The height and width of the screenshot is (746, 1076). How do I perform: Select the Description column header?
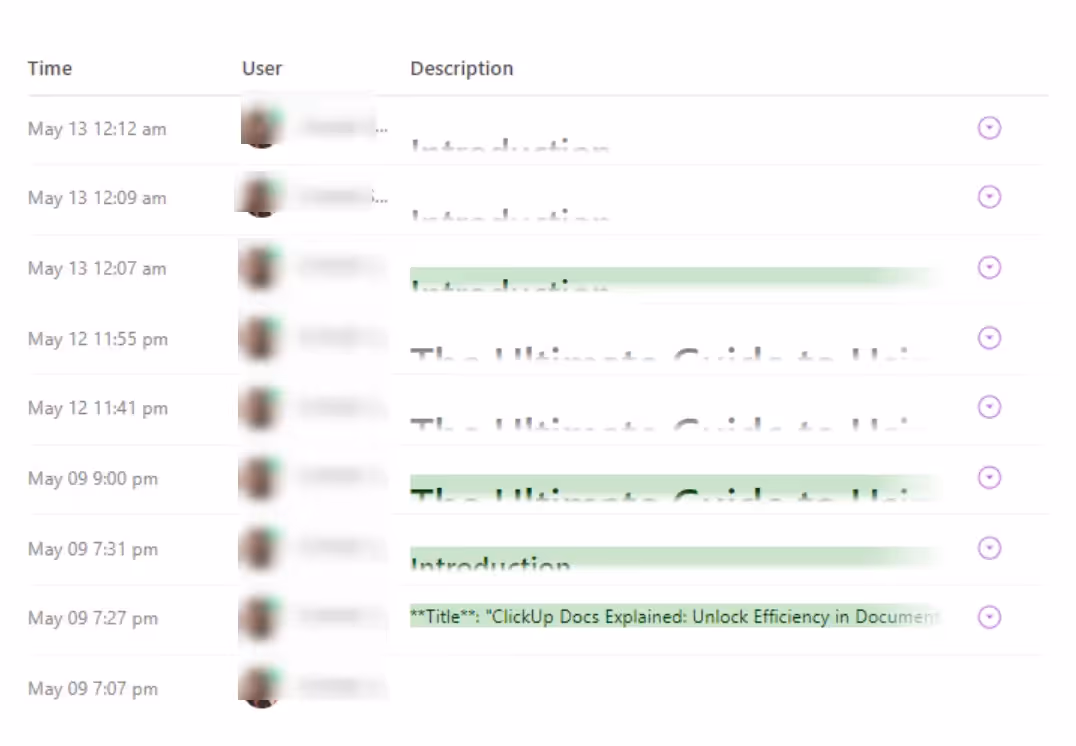tap(461, 68)
